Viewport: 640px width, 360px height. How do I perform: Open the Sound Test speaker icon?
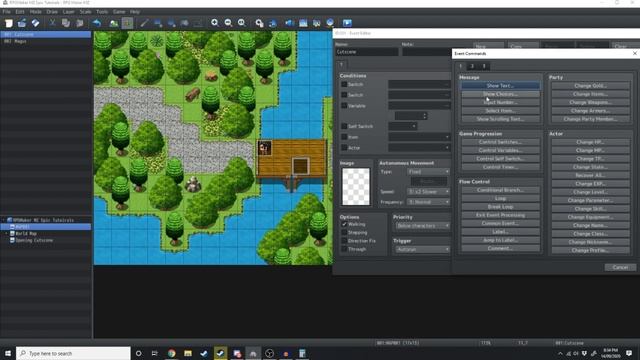289,23
